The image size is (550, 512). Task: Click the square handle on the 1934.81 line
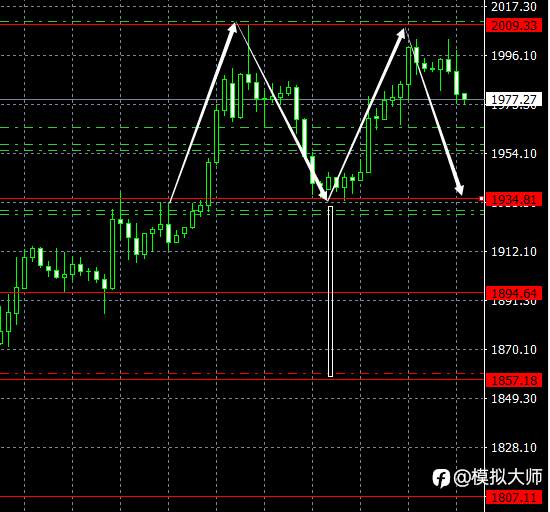481,199
